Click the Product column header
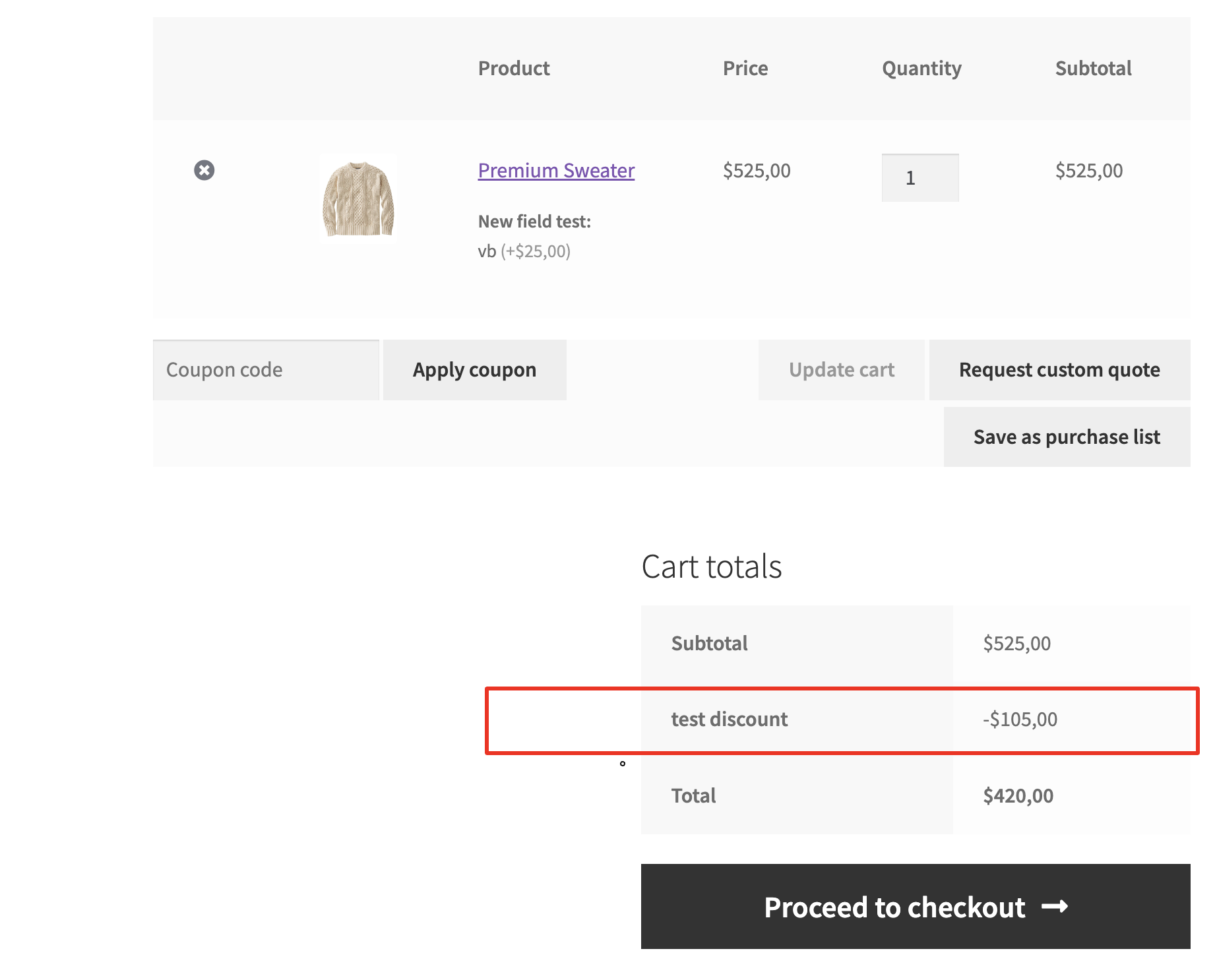The width and height of the screenshot is (1215, 980). click(514, 69)
